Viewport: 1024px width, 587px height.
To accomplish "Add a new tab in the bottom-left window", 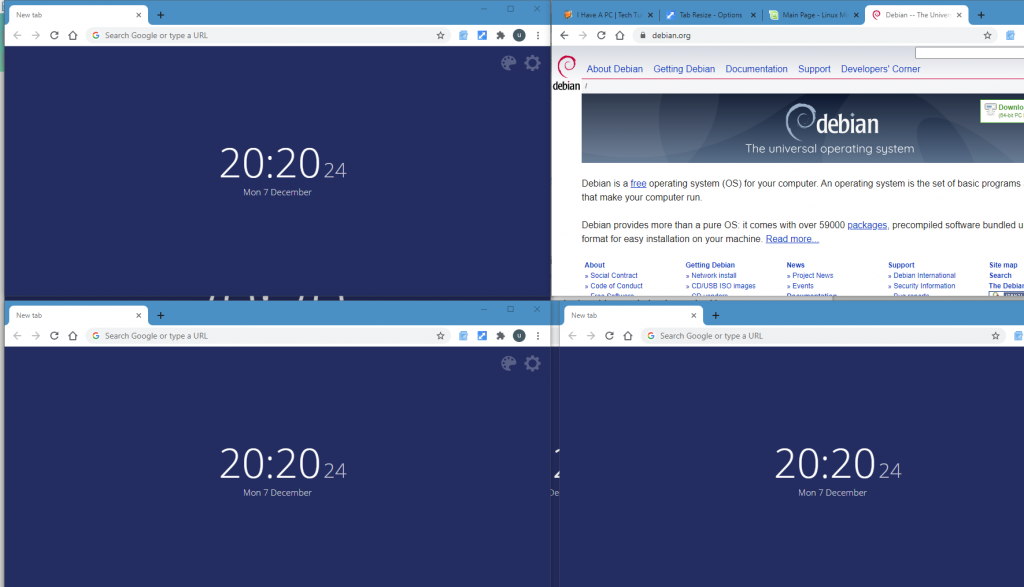I will (x=161, y=315).
